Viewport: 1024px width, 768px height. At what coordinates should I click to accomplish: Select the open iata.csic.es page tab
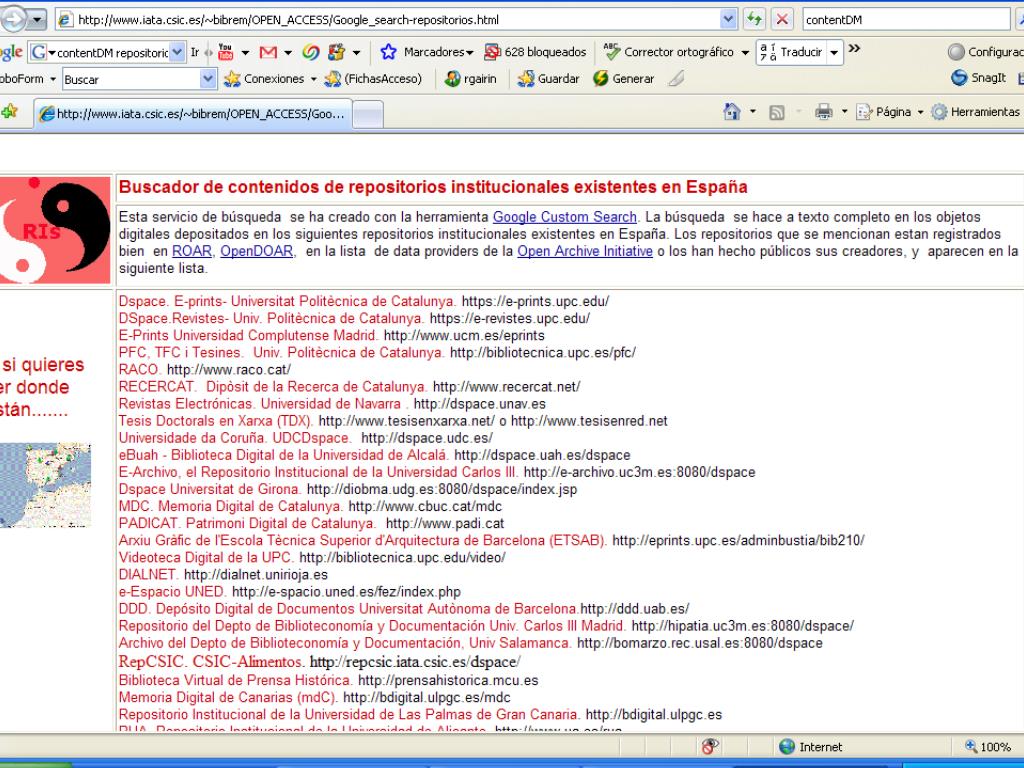193,114
